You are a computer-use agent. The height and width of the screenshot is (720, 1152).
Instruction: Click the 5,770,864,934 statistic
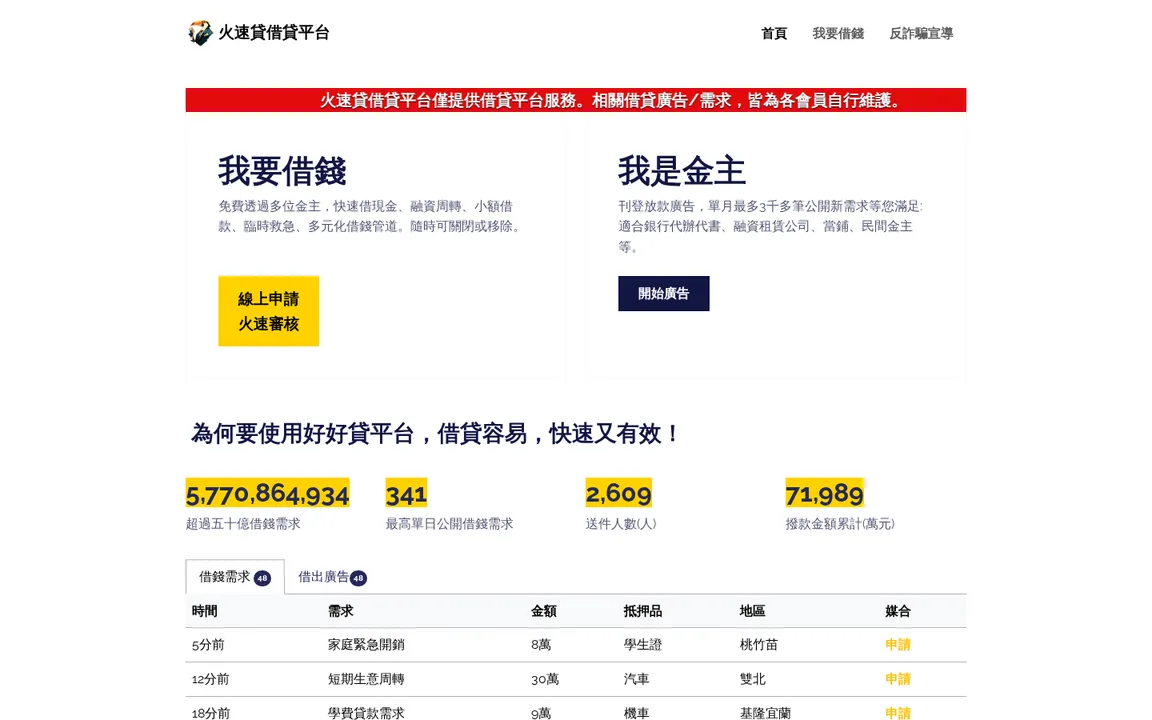click(267, 493)
